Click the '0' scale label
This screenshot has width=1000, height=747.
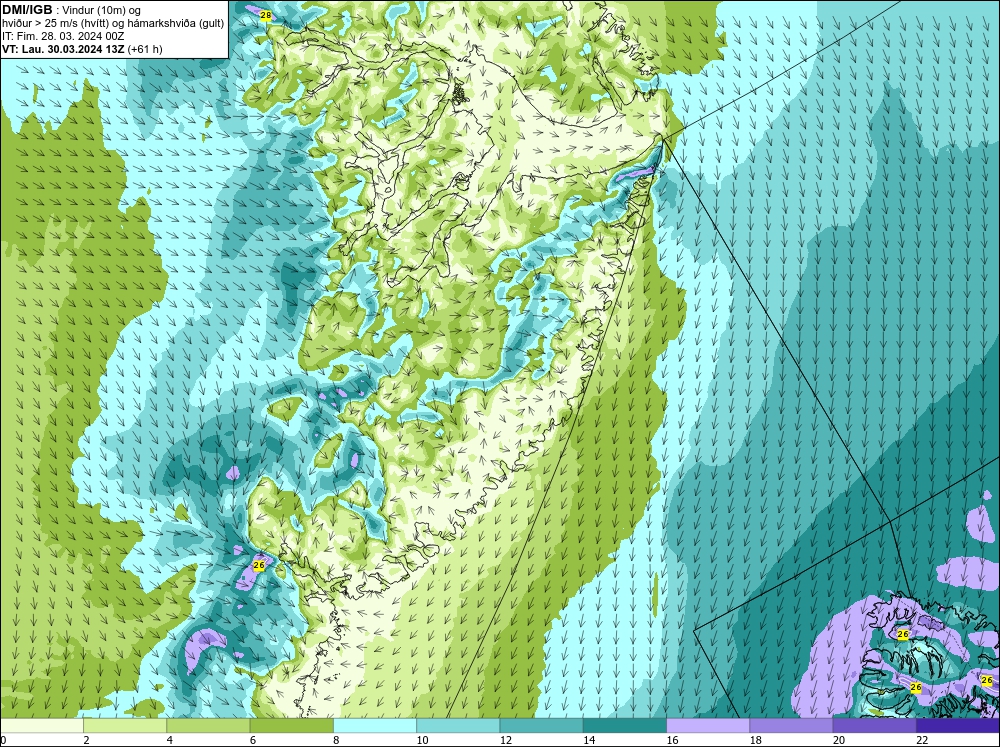[x=3, y=740]
